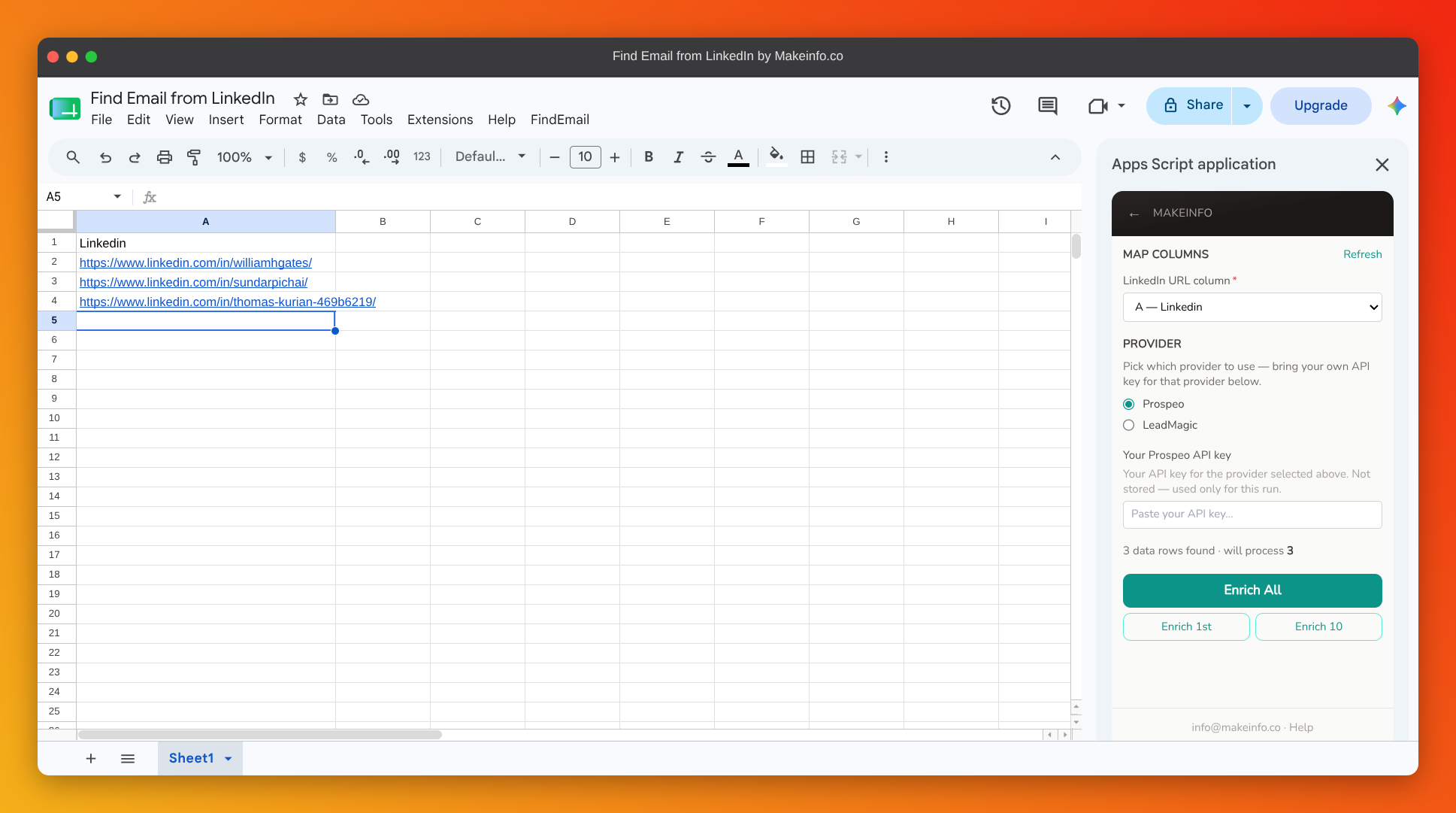The width and height of the screenshot is (1456, 813).
Task: Click the merge cells icon
Action: pos(839,157)
